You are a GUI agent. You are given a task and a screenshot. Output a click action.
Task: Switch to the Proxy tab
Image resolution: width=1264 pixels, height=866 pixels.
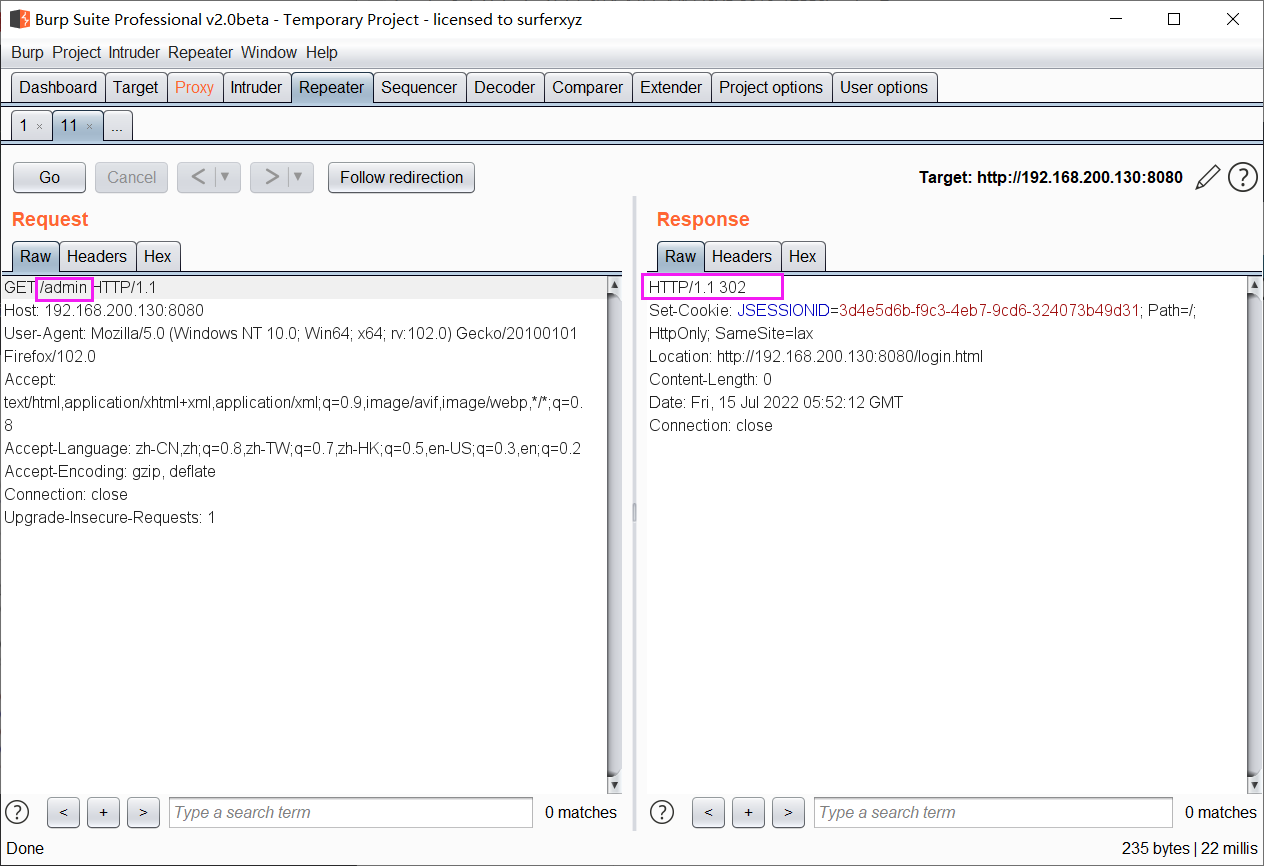(x=195, y=87)
